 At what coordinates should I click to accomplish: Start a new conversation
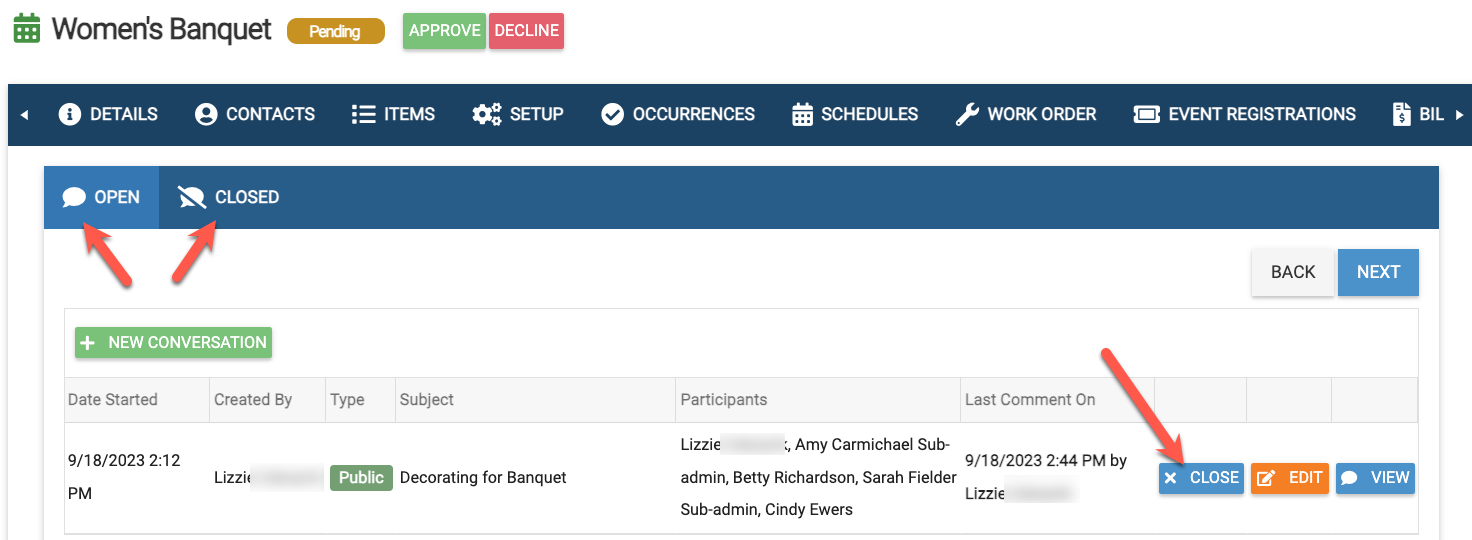pos(173,342)
